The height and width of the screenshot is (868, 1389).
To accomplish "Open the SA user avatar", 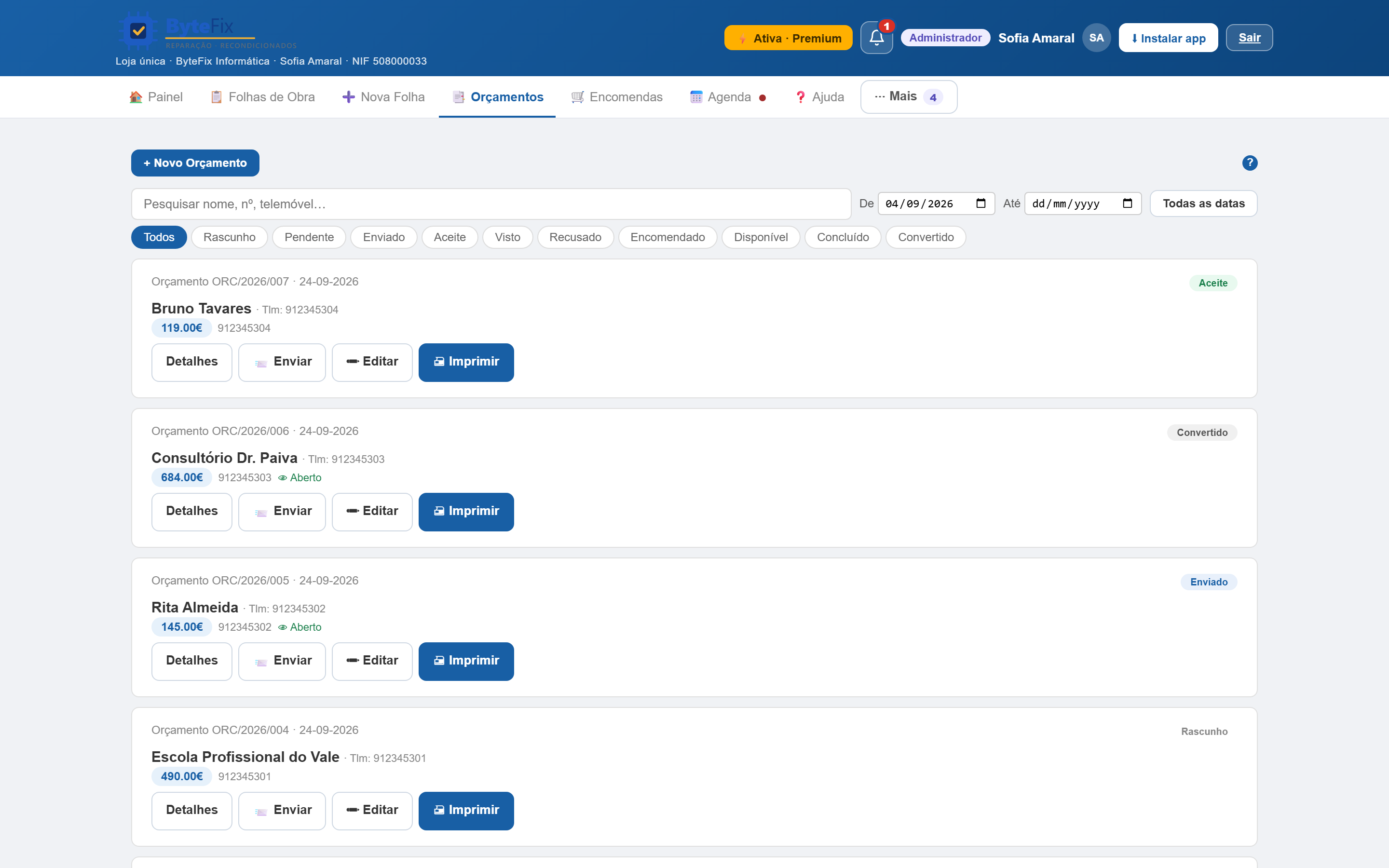I will point(1096,38).
